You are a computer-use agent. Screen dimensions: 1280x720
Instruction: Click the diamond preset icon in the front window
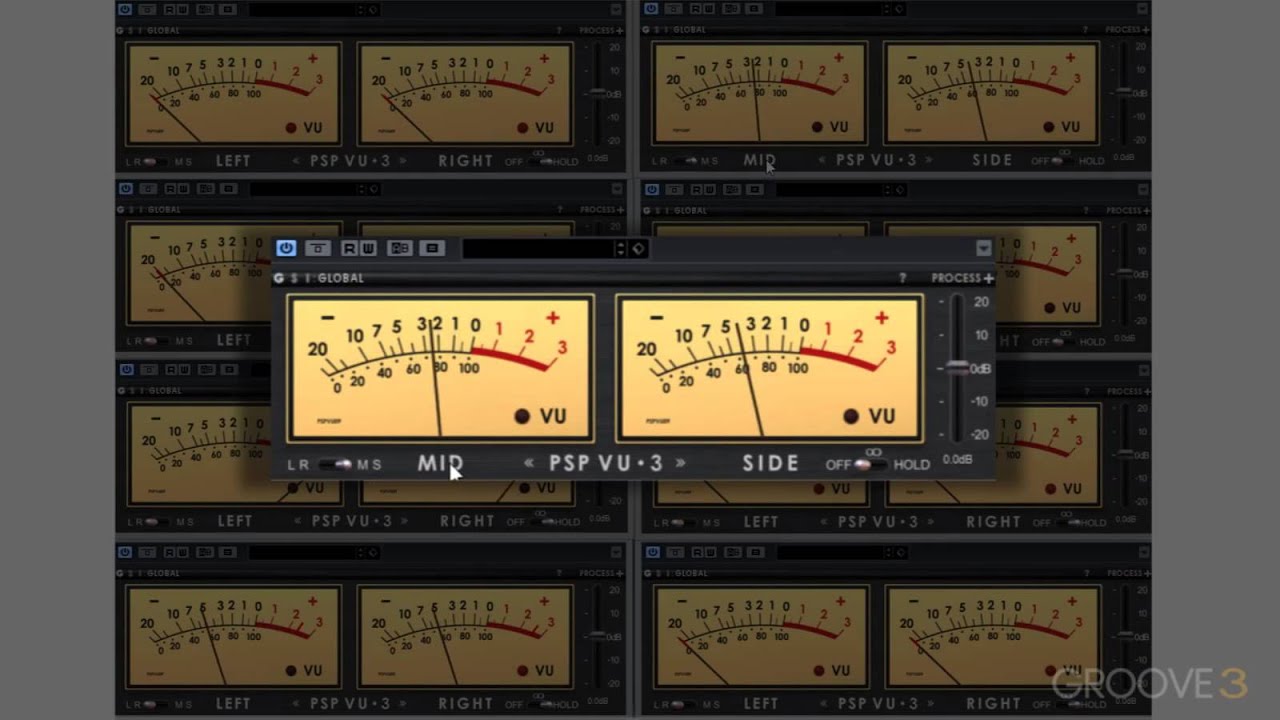pyautogui.click(x=638, y=248)
